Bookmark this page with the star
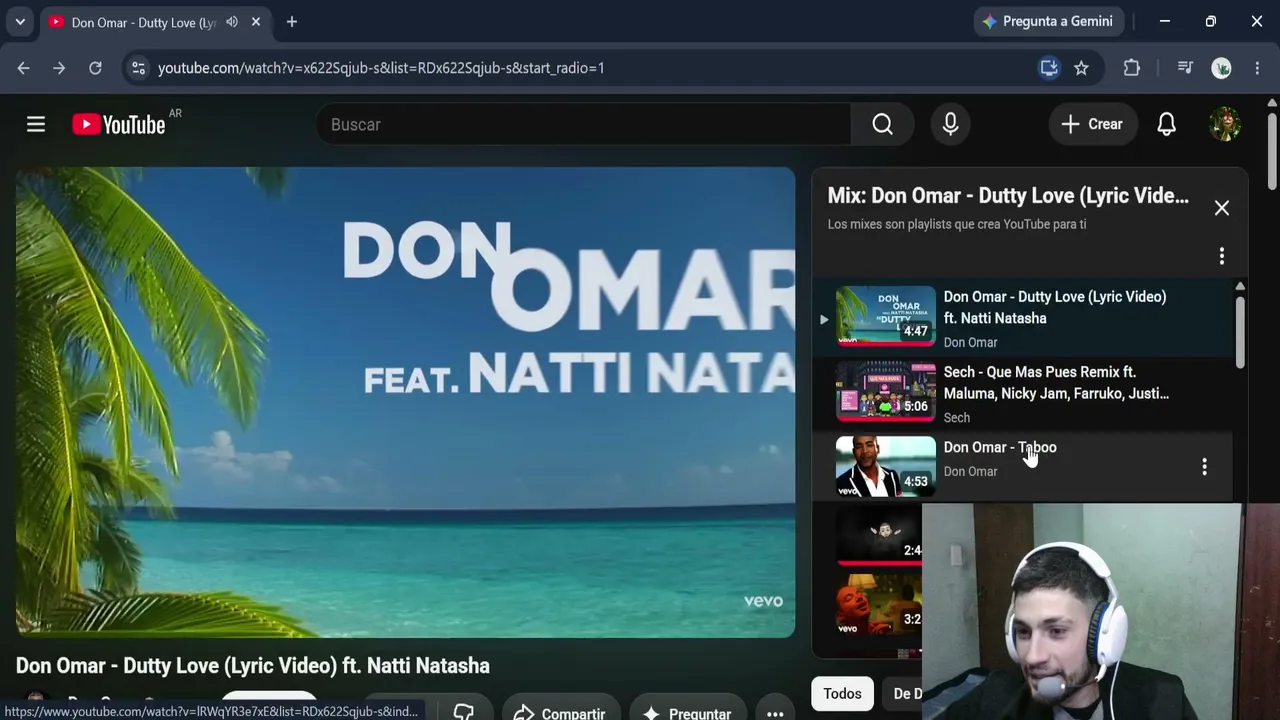The width and height of the screenshot is (1280, 720). pyautogui.click(x=1081, y=68)
